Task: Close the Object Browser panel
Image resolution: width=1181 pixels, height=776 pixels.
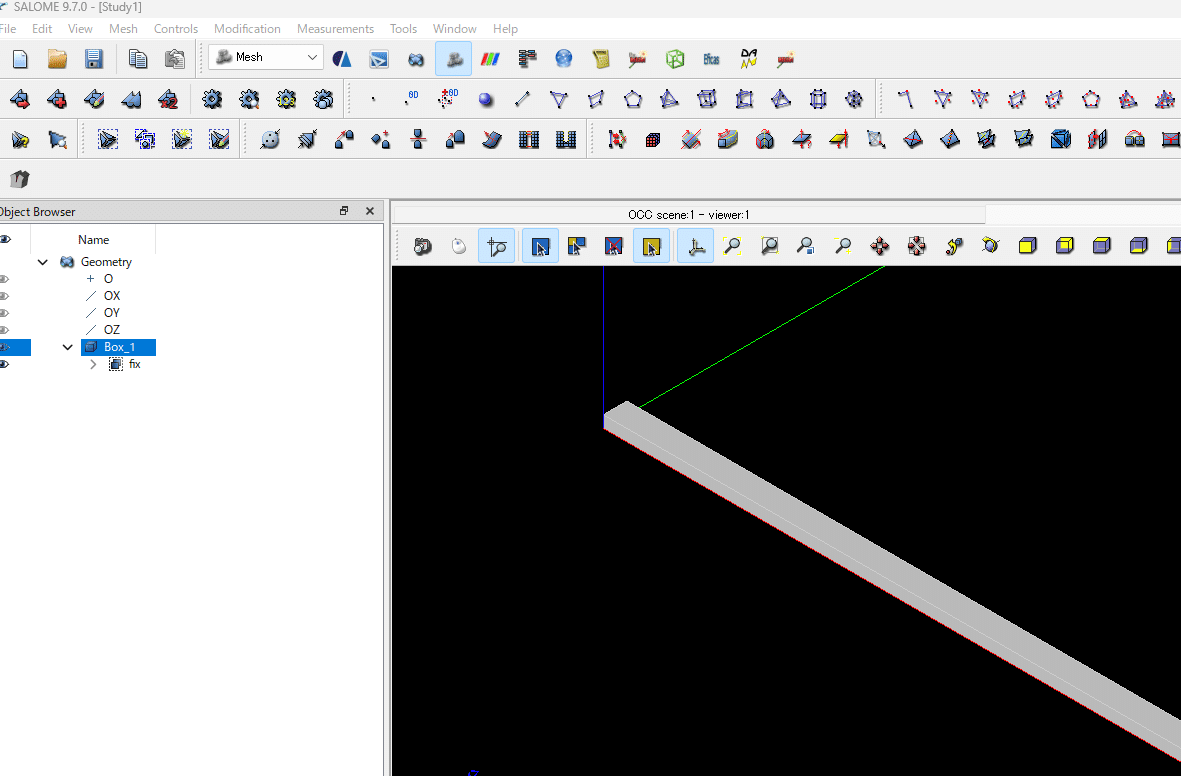Action: pos(370,211)
